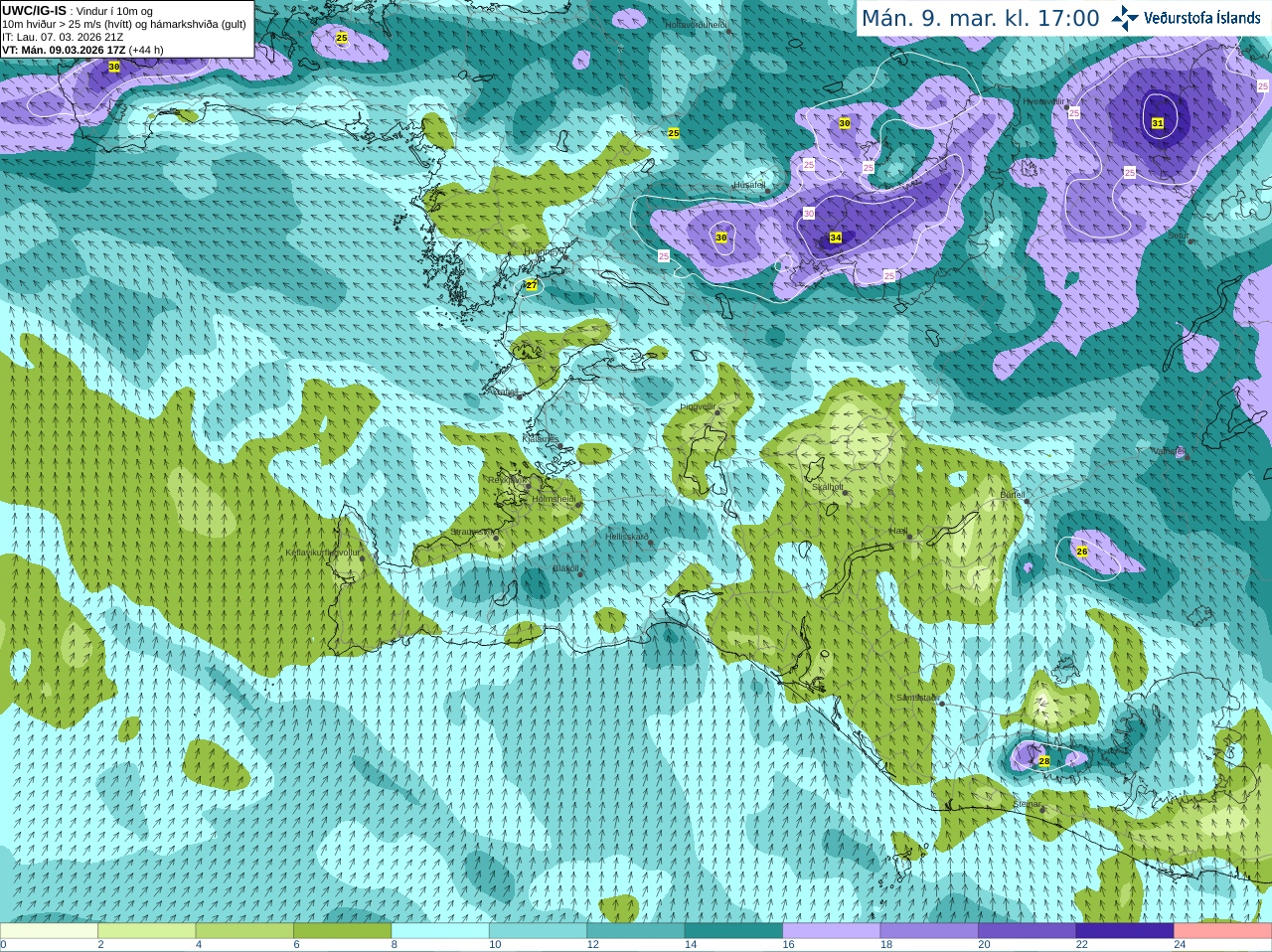Select the IT: Lau. 07.03.2026 21Z line
Image resolution: width=1272 pixels, height=952 pixels.
[x=63, y=37]
